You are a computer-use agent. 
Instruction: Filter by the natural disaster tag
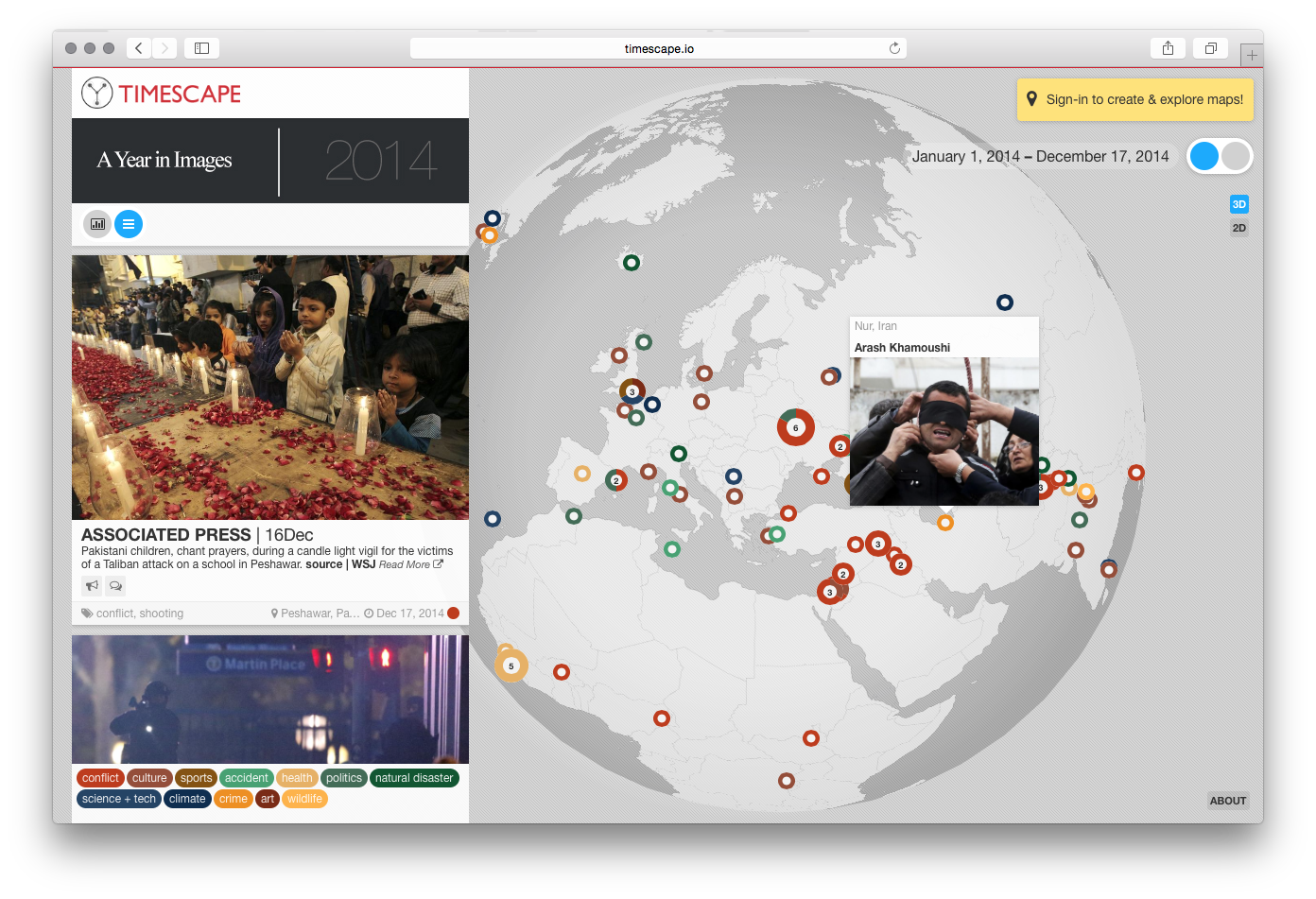[414, 778]
